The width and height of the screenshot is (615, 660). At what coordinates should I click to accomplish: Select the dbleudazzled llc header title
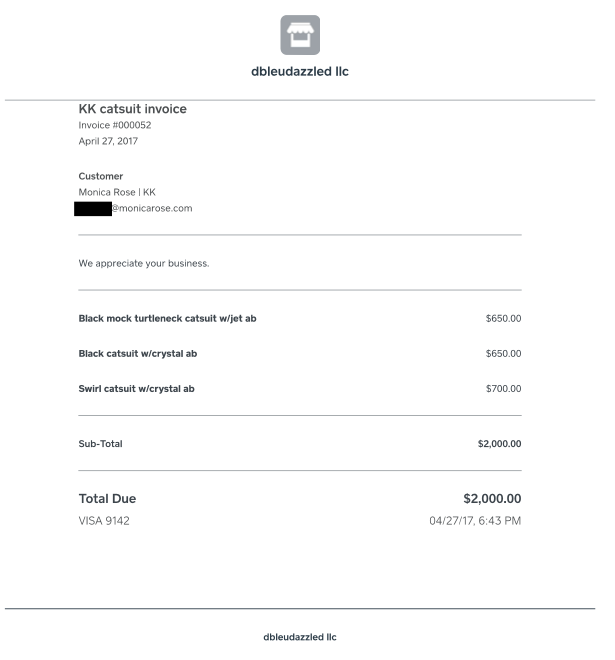[300, 72]
